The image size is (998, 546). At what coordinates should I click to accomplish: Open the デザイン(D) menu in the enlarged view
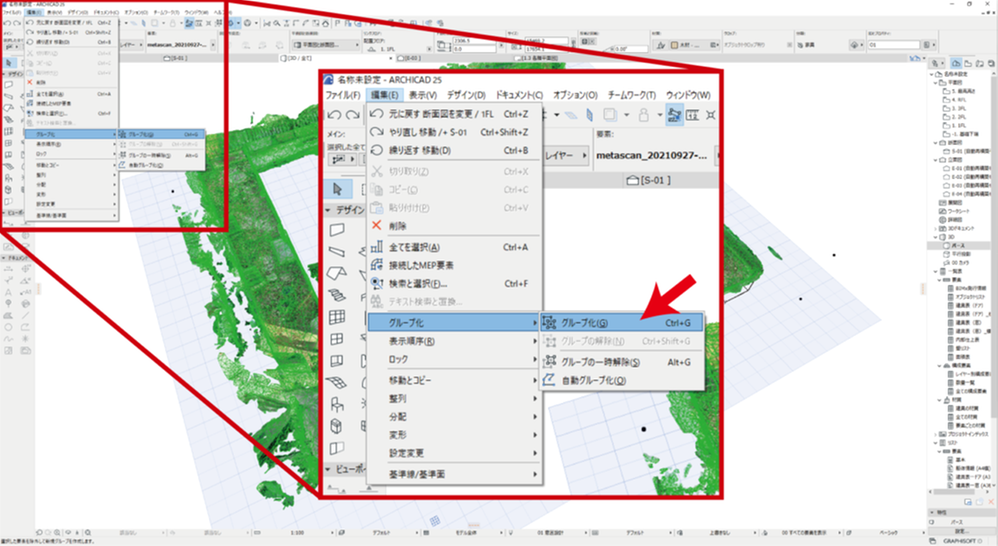tap(466, 95)
